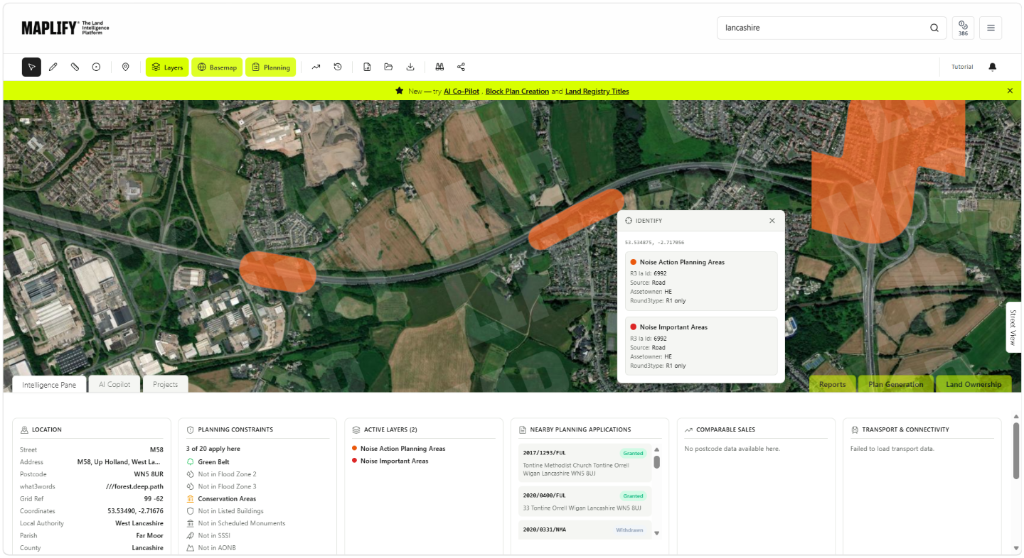Open the AI Co-Pilot link in banner

tap(461, 91)
